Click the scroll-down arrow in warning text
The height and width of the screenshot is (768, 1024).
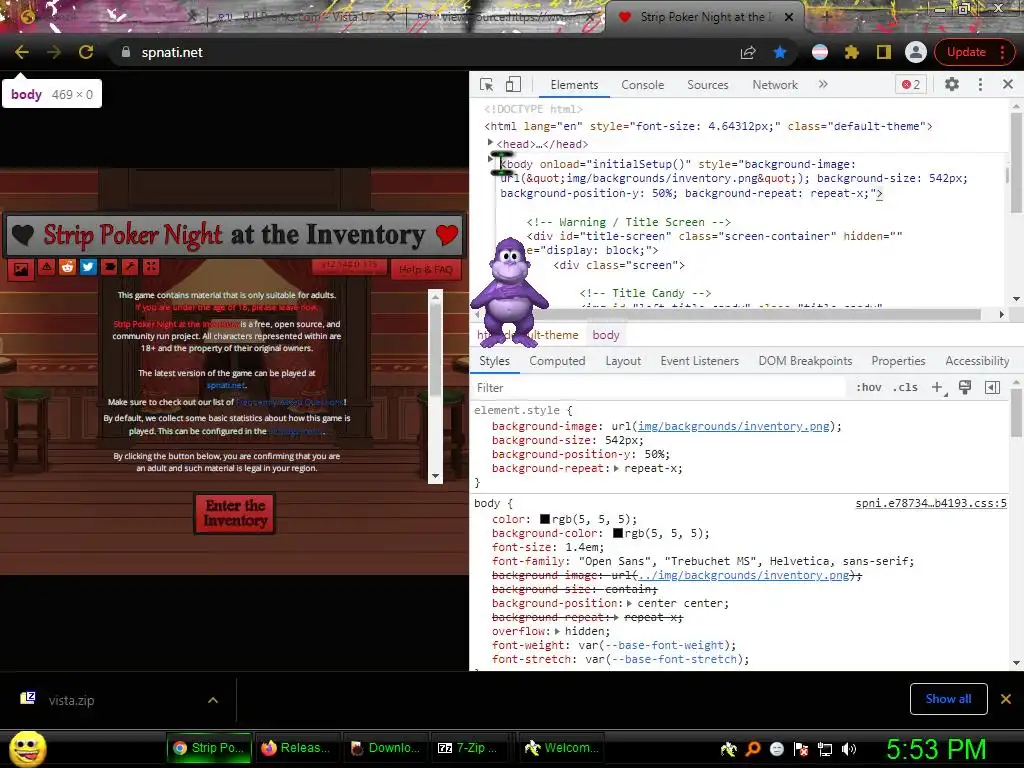435,476
